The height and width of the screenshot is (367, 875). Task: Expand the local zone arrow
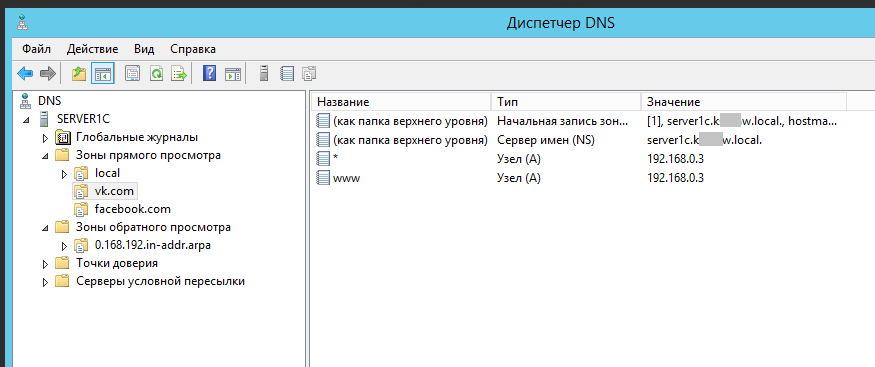coord(64,174)
